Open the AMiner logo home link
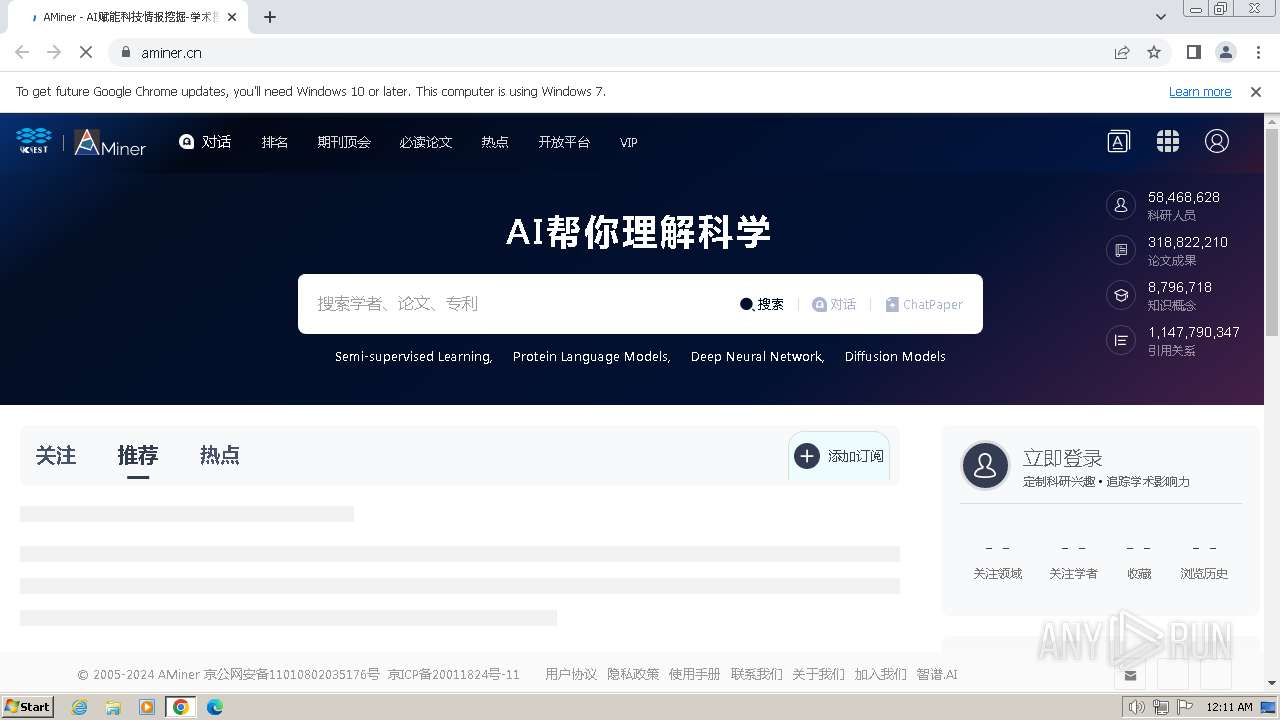Image resolution: width=1280 pixels, height=720 pixels. point(110,143)
